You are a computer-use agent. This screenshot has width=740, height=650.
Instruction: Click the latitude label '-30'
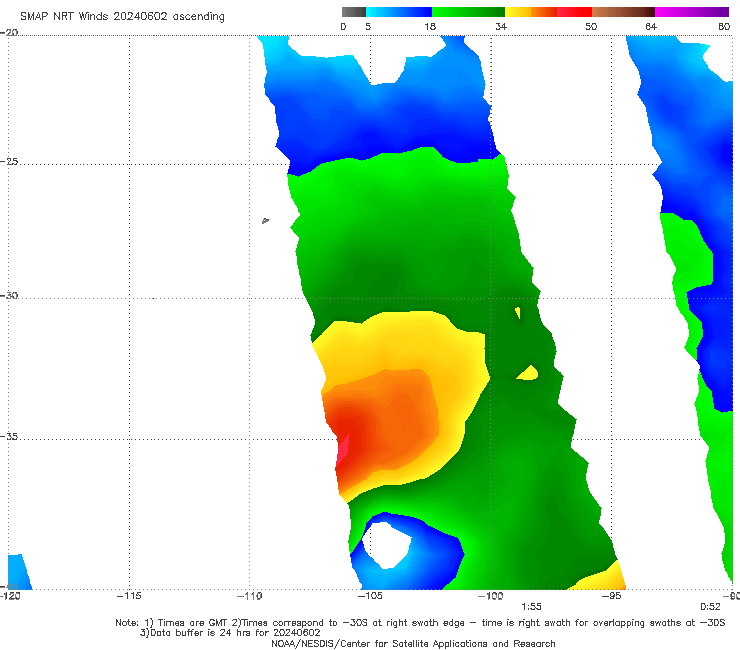9,296
